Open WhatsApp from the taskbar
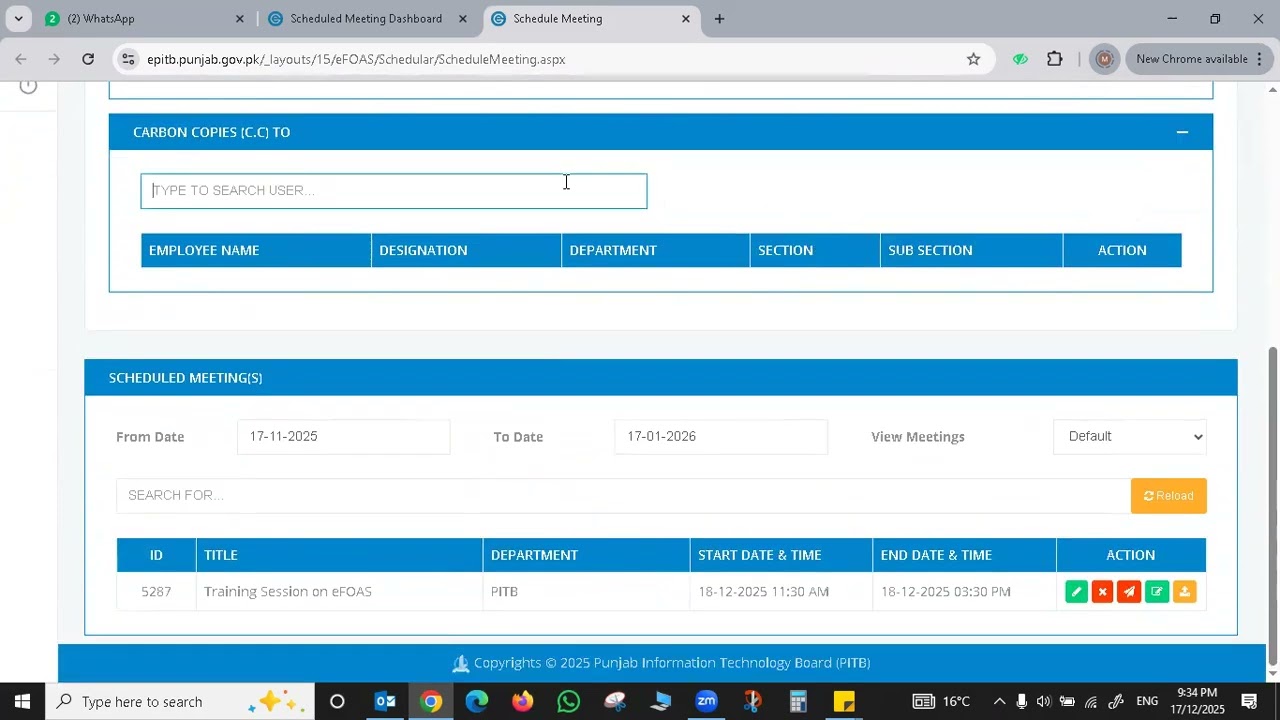Screen dimensions: 1280x720 [x=569, y=701]
